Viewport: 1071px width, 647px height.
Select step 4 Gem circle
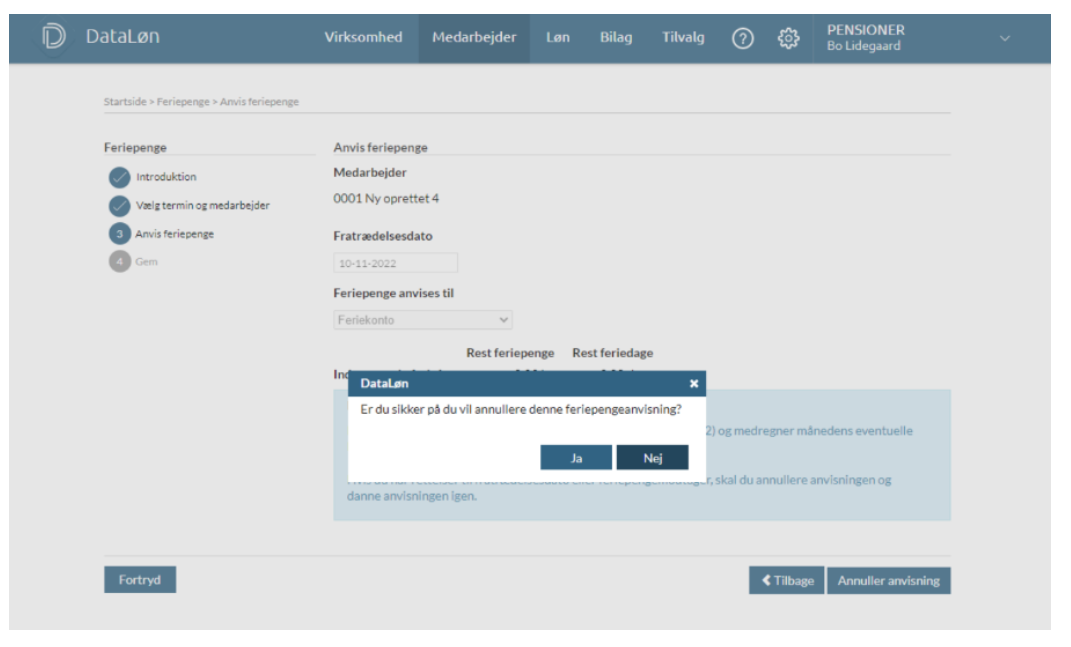119,262
